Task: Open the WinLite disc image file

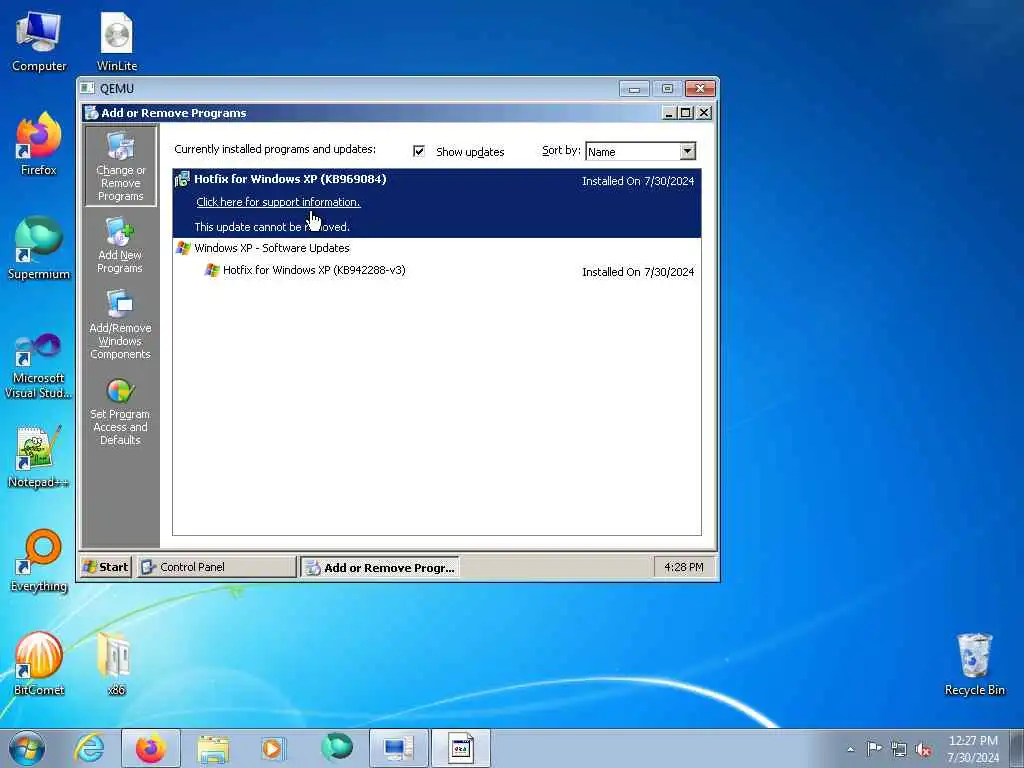Action: (117, 40)
